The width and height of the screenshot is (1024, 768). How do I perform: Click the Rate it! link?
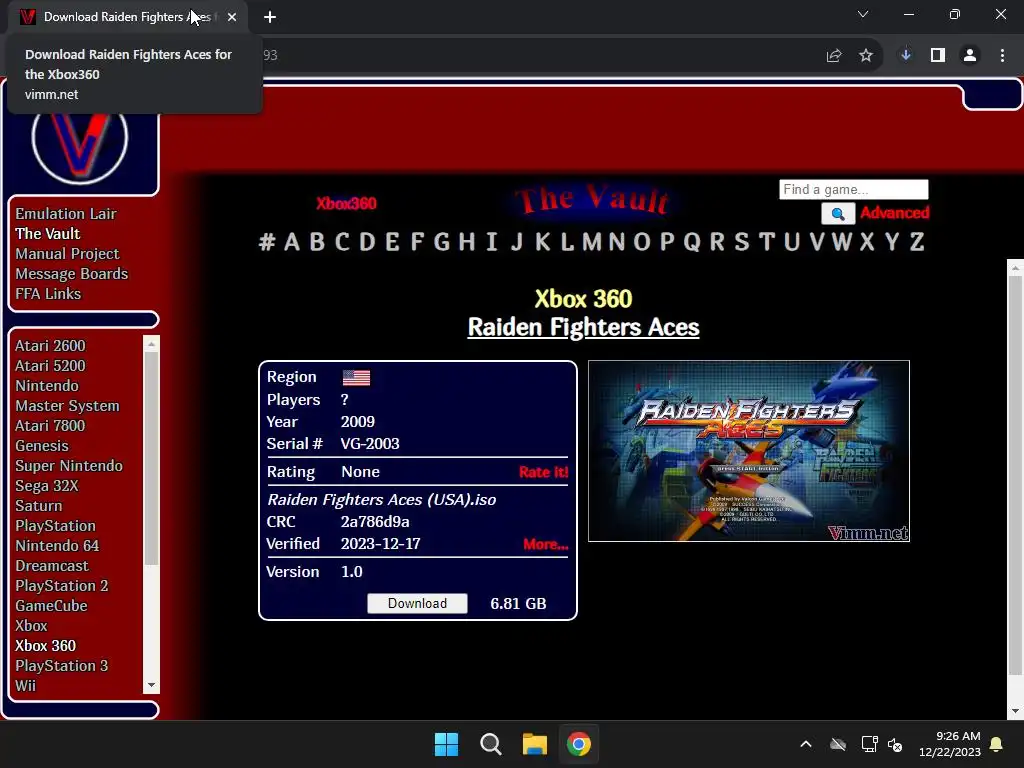(x=543, y=472)
